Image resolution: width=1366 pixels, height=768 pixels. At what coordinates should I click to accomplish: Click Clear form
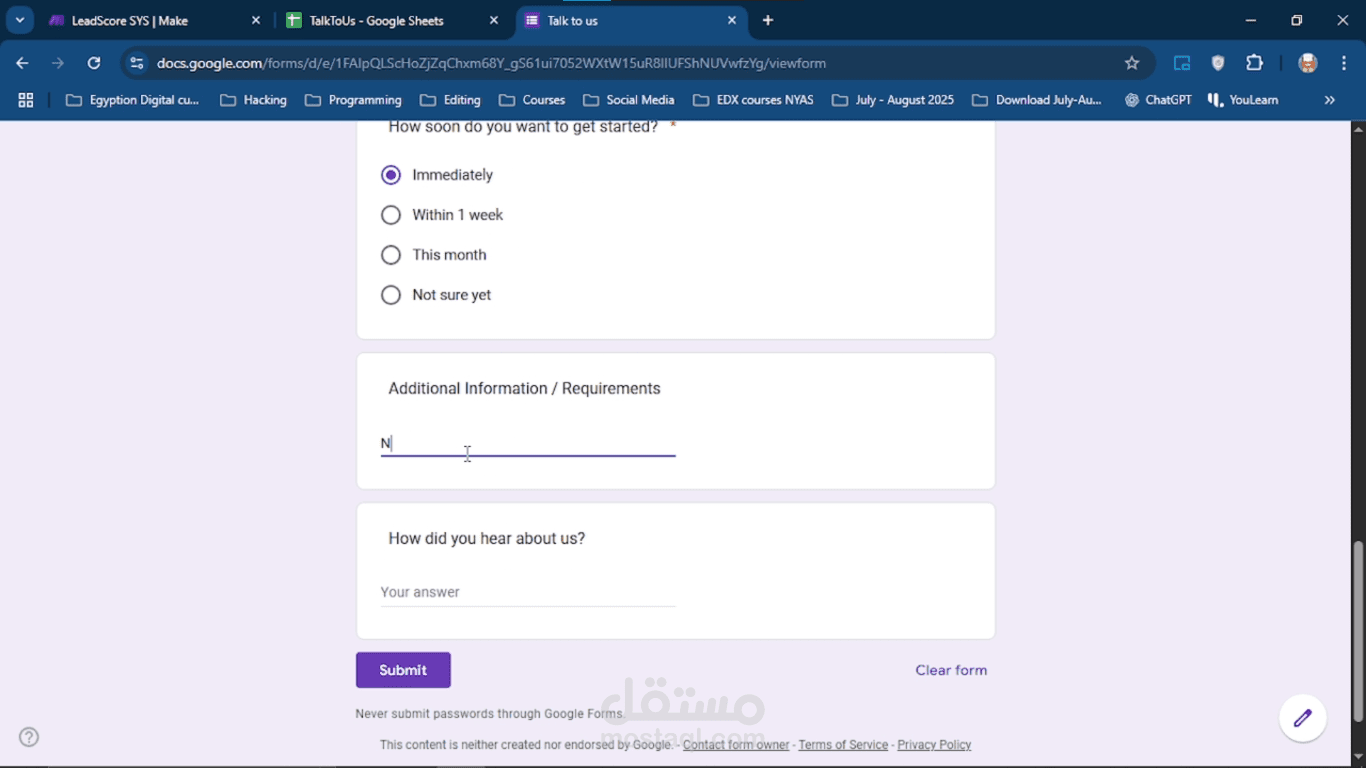click(x=951, y=670)
